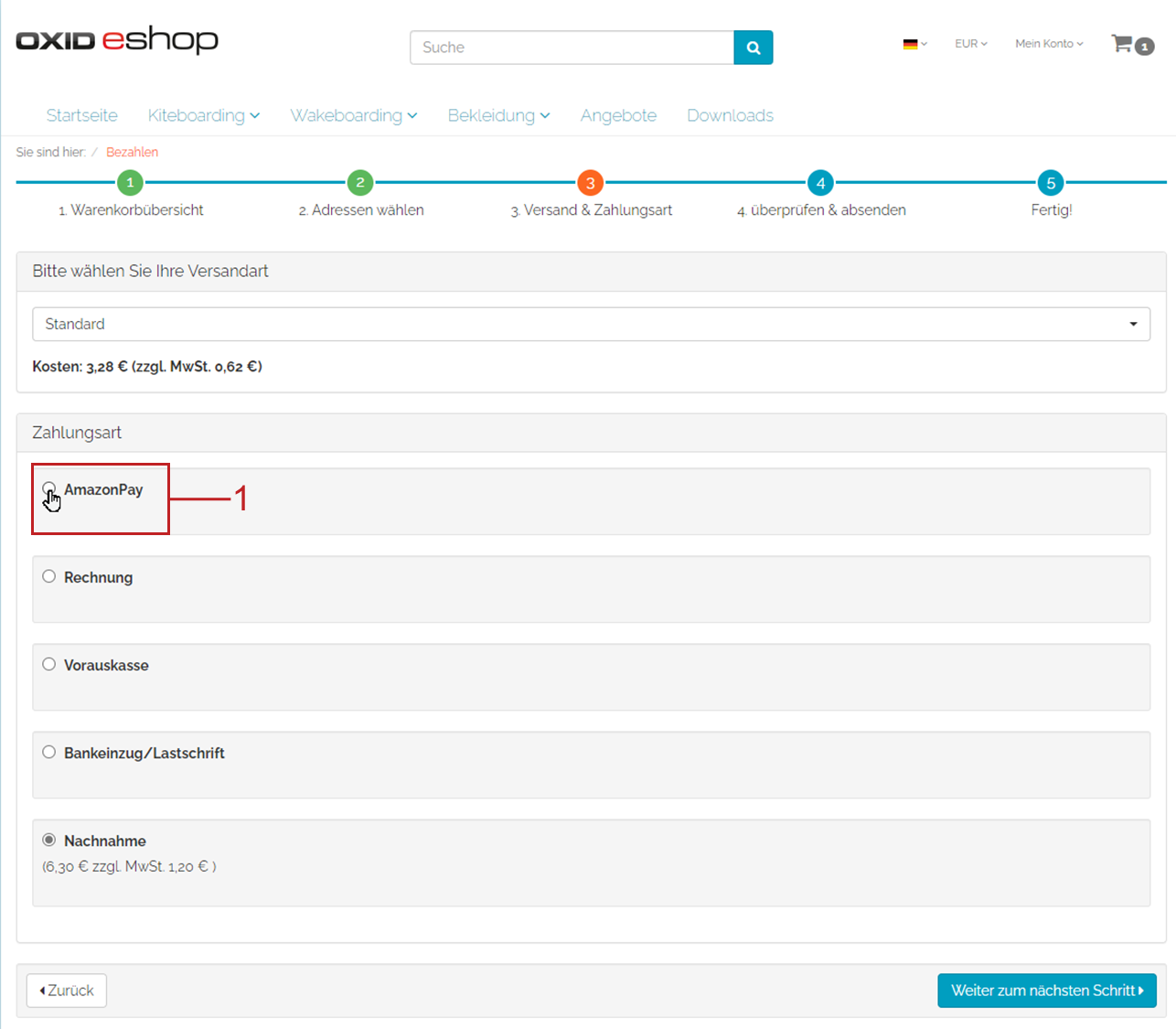The width and height of the screenshot is (1176, 1029).
Task: Click the OXID eShop logo
Action: pyautogui.click(x=117, y=41)
